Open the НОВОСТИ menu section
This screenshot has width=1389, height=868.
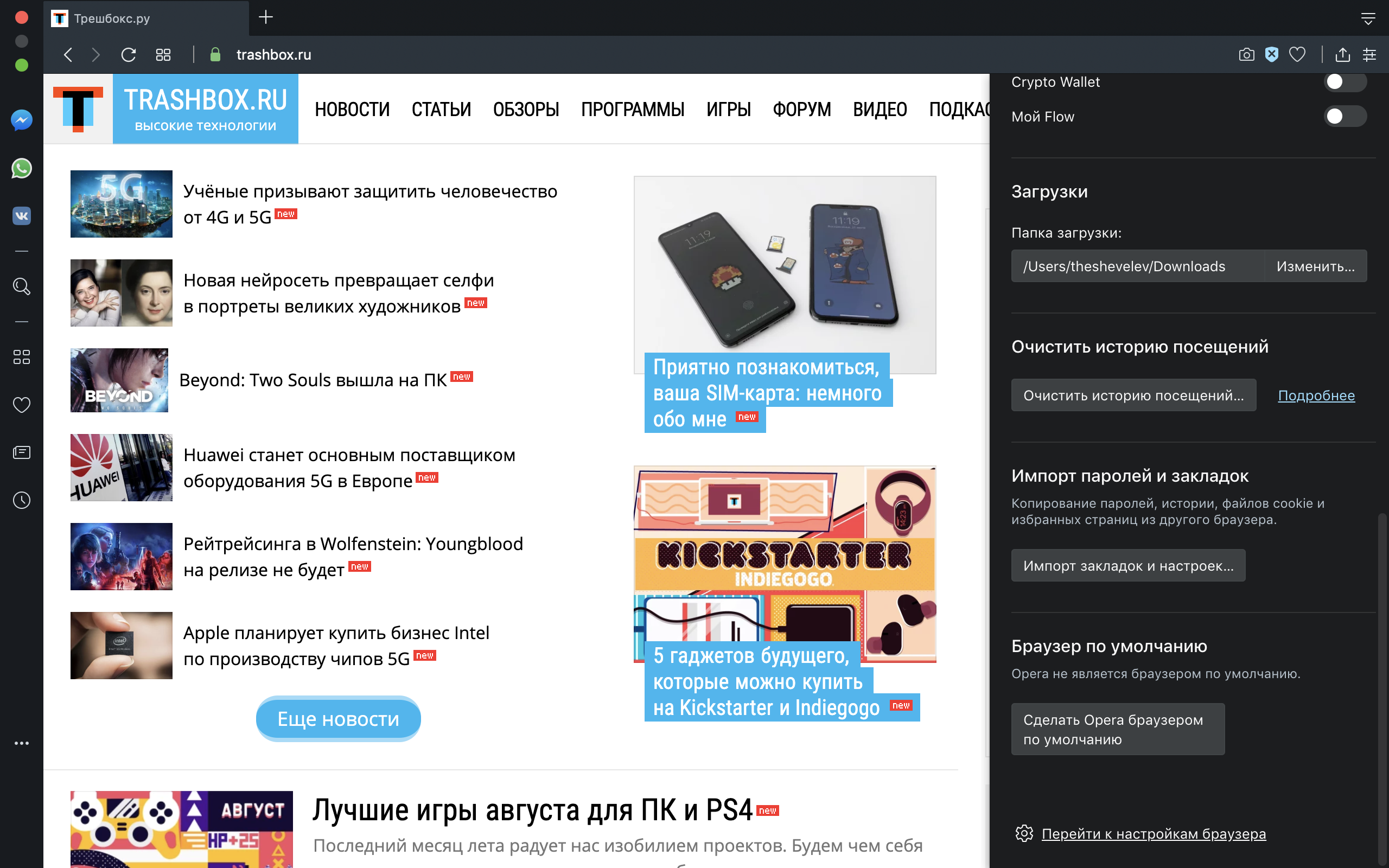tap(352, 109)
